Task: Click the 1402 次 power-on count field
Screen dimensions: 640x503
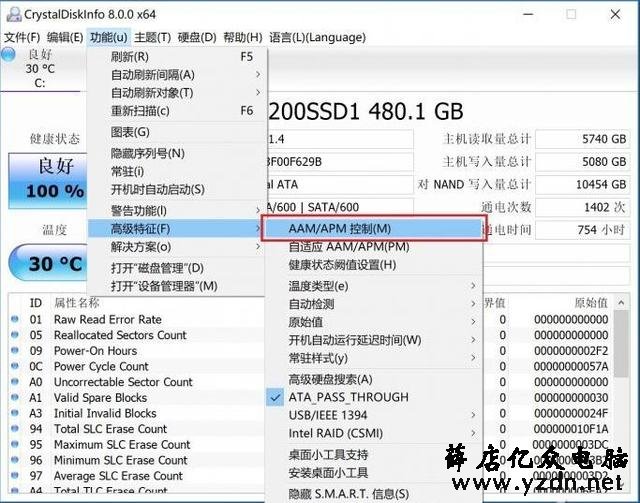Action: pos(582,207)
